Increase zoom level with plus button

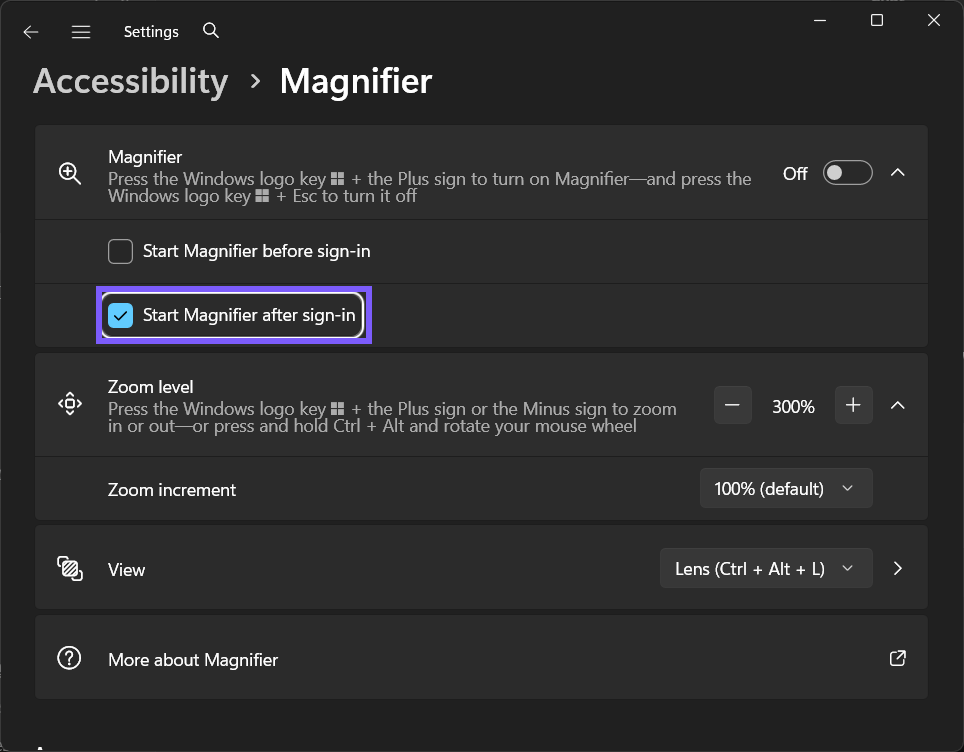click(x=853, y=405)
